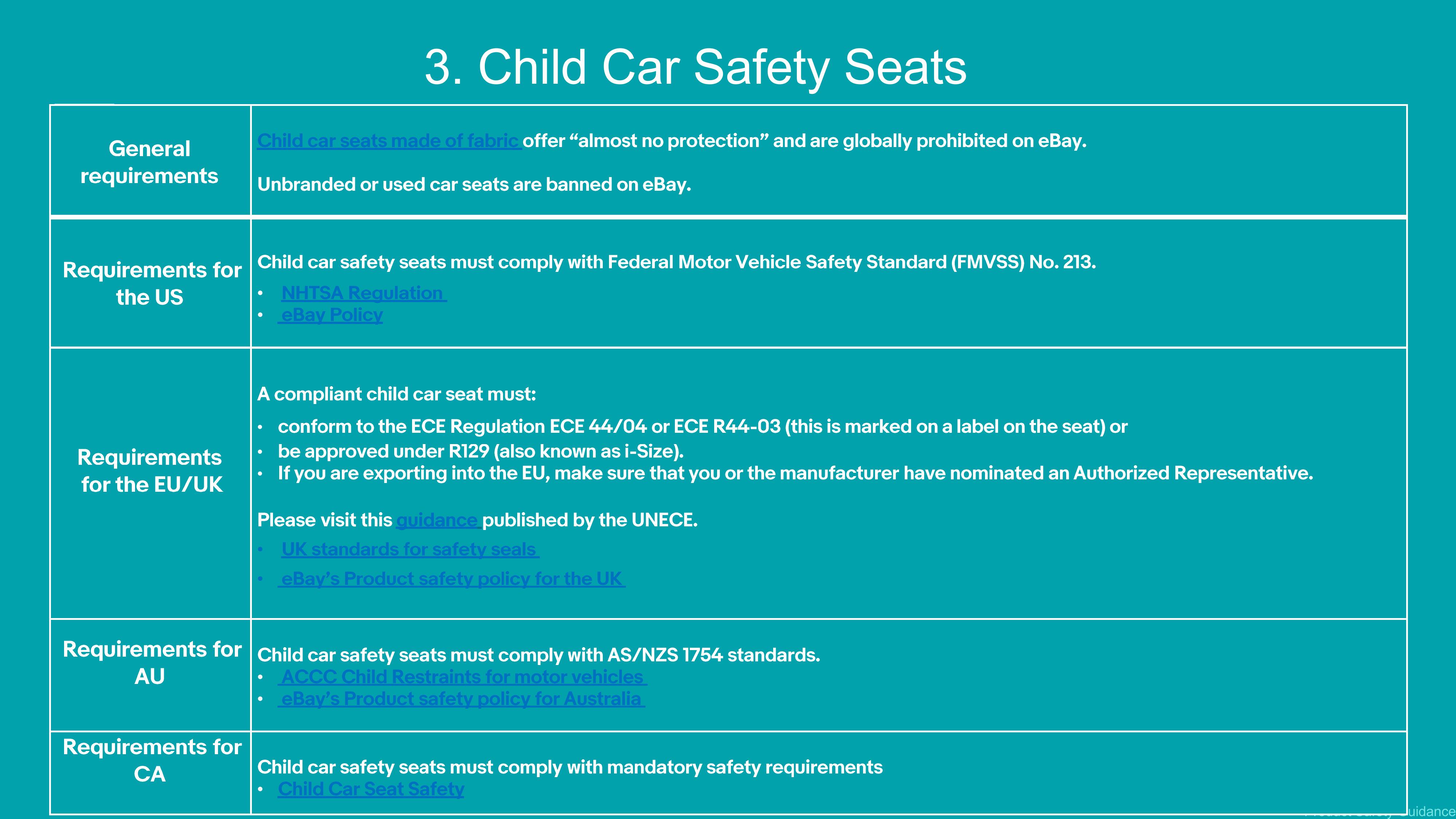Click the Authorized Representative bullet text
The height and width of the screenshot is (819, 1456).
tap(795, 473)
